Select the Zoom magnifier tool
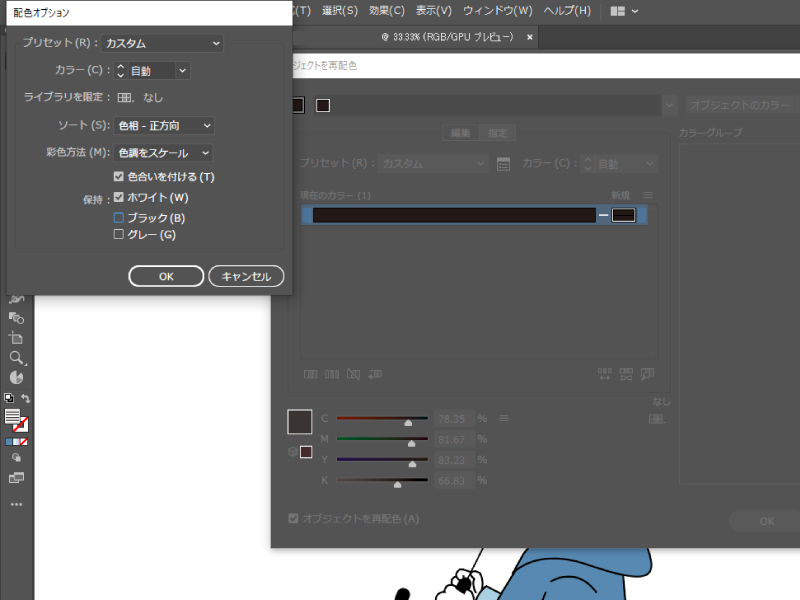800x600 pixels. pos(16,358)
